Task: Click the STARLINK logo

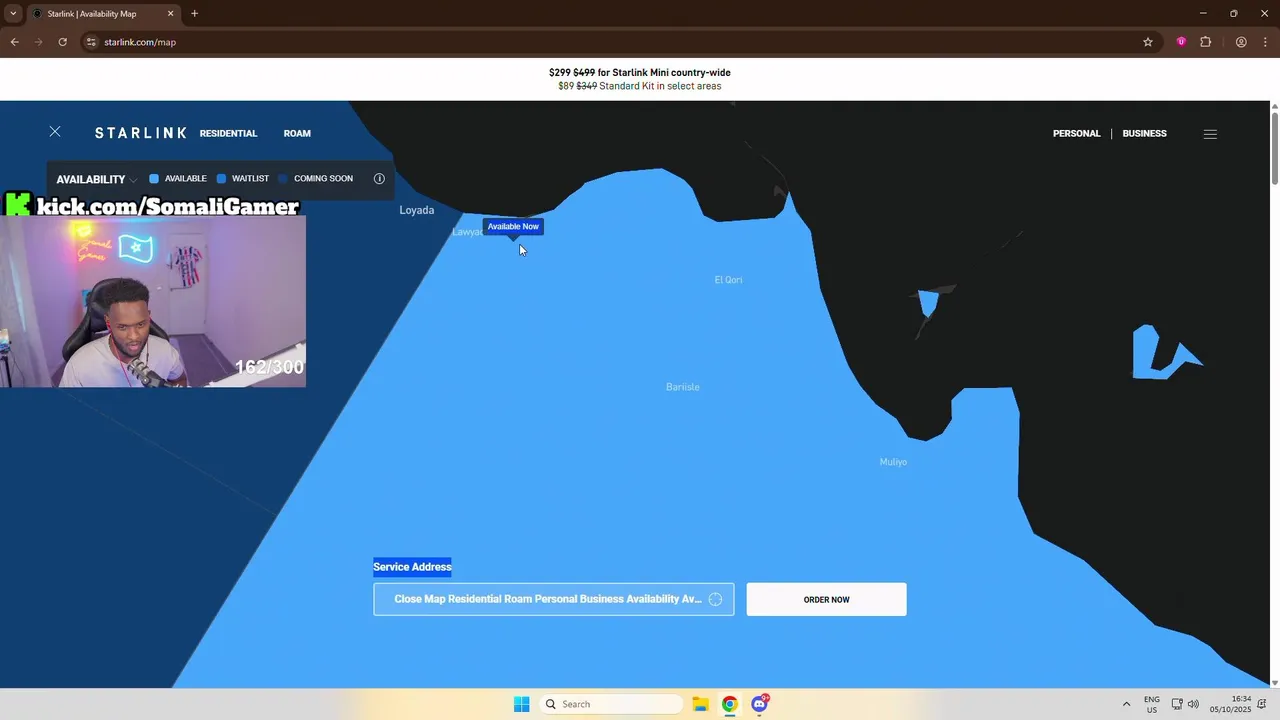Action: [141, 133]
